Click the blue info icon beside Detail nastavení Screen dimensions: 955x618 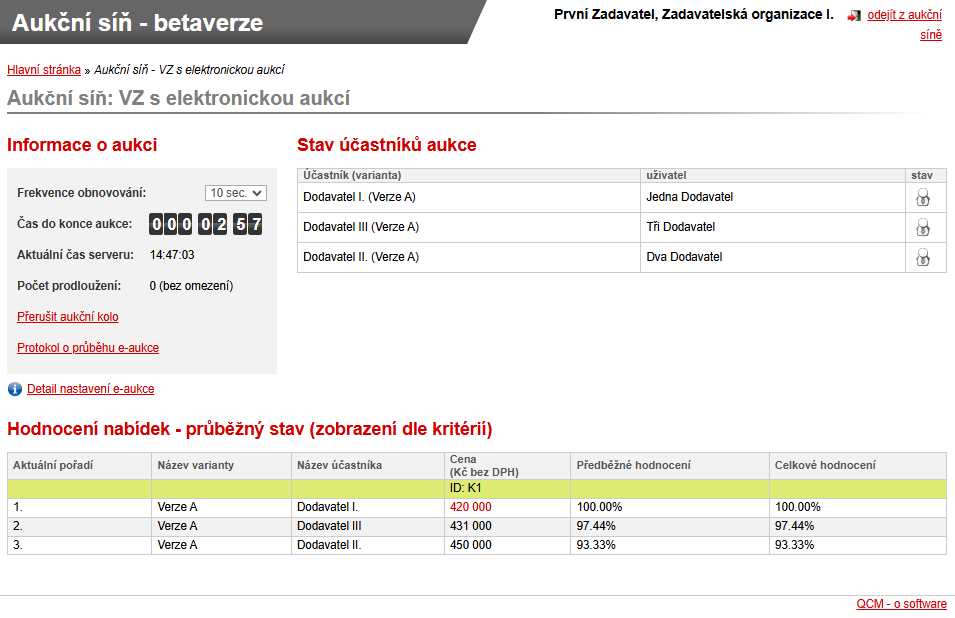point(15,389)
